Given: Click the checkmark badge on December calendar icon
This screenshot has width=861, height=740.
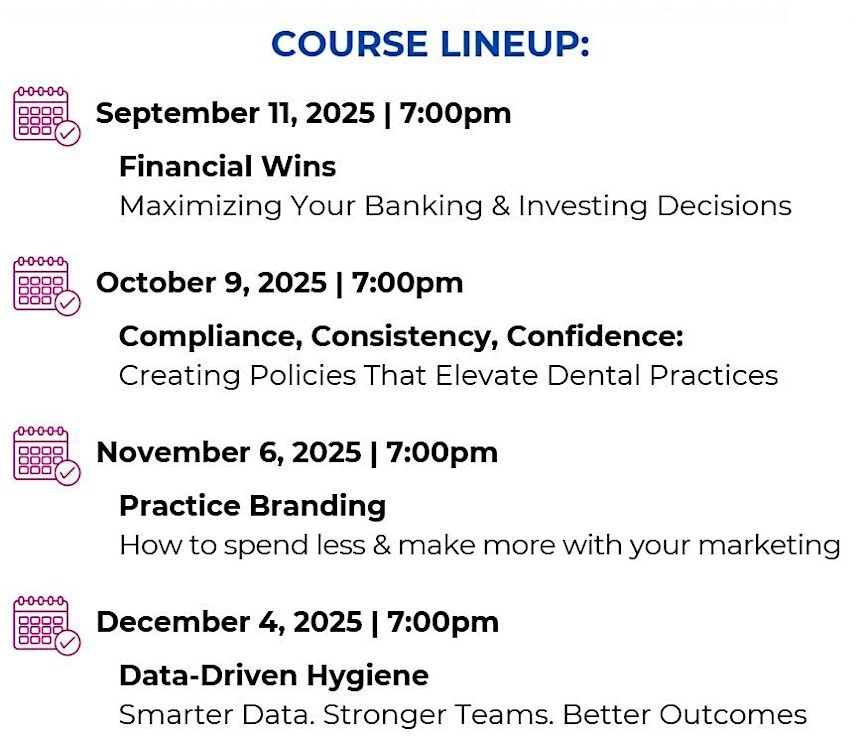Looking at the screenshot, I should click(x=69, y=643).
